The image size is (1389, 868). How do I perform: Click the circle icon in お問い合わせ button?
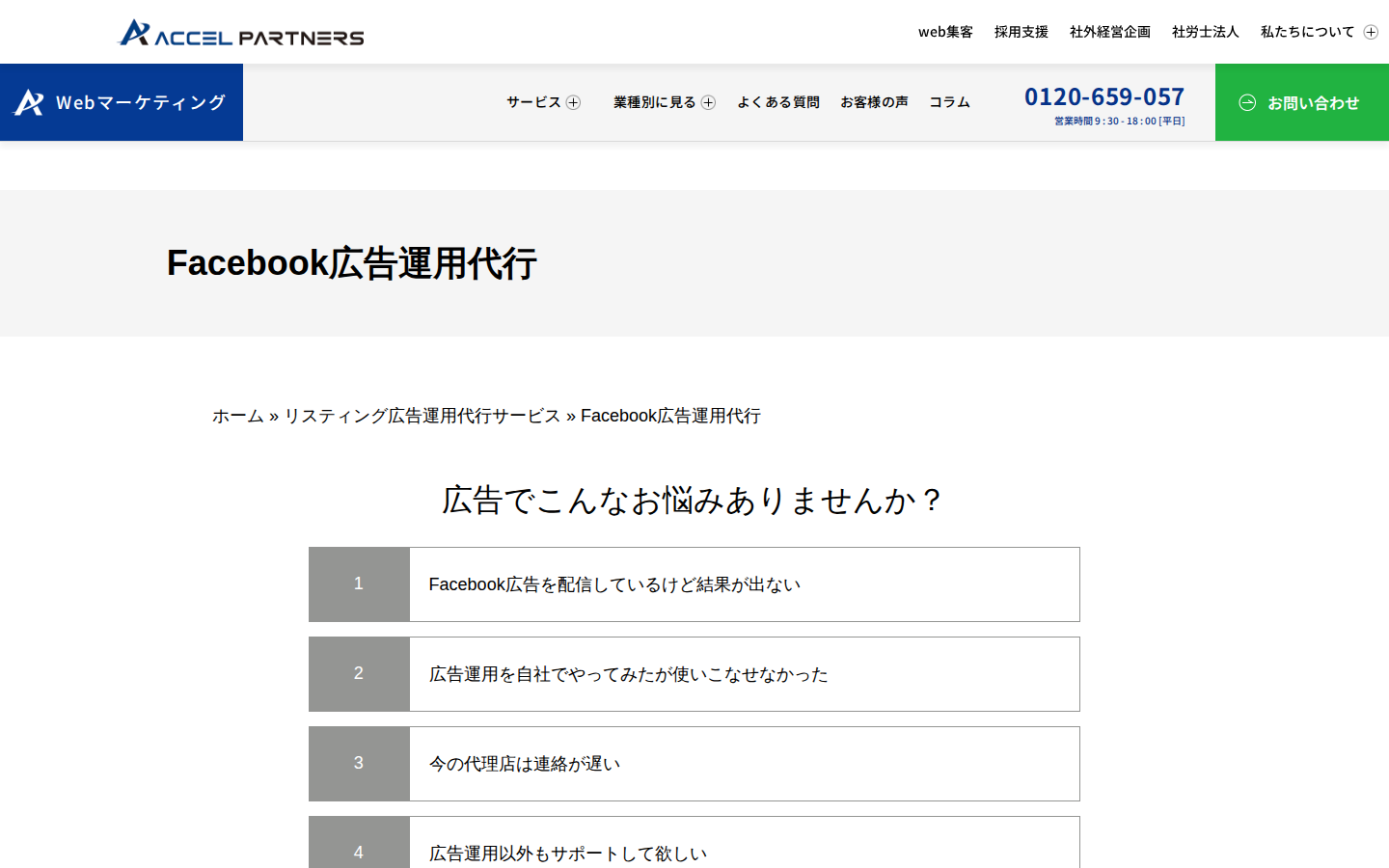tap(1247, 102)
